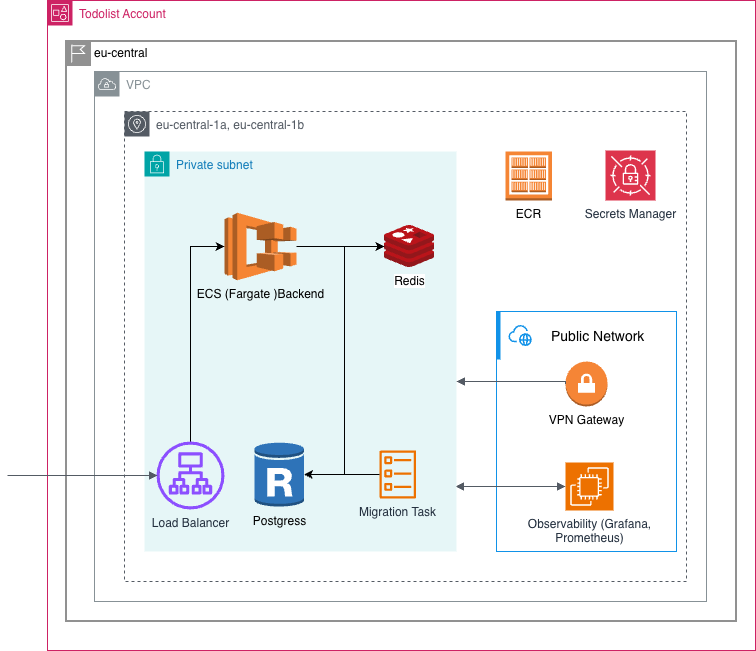The image size is (756, 651).
Task: Select the 'Postgress' label
Action: point(279,521)
